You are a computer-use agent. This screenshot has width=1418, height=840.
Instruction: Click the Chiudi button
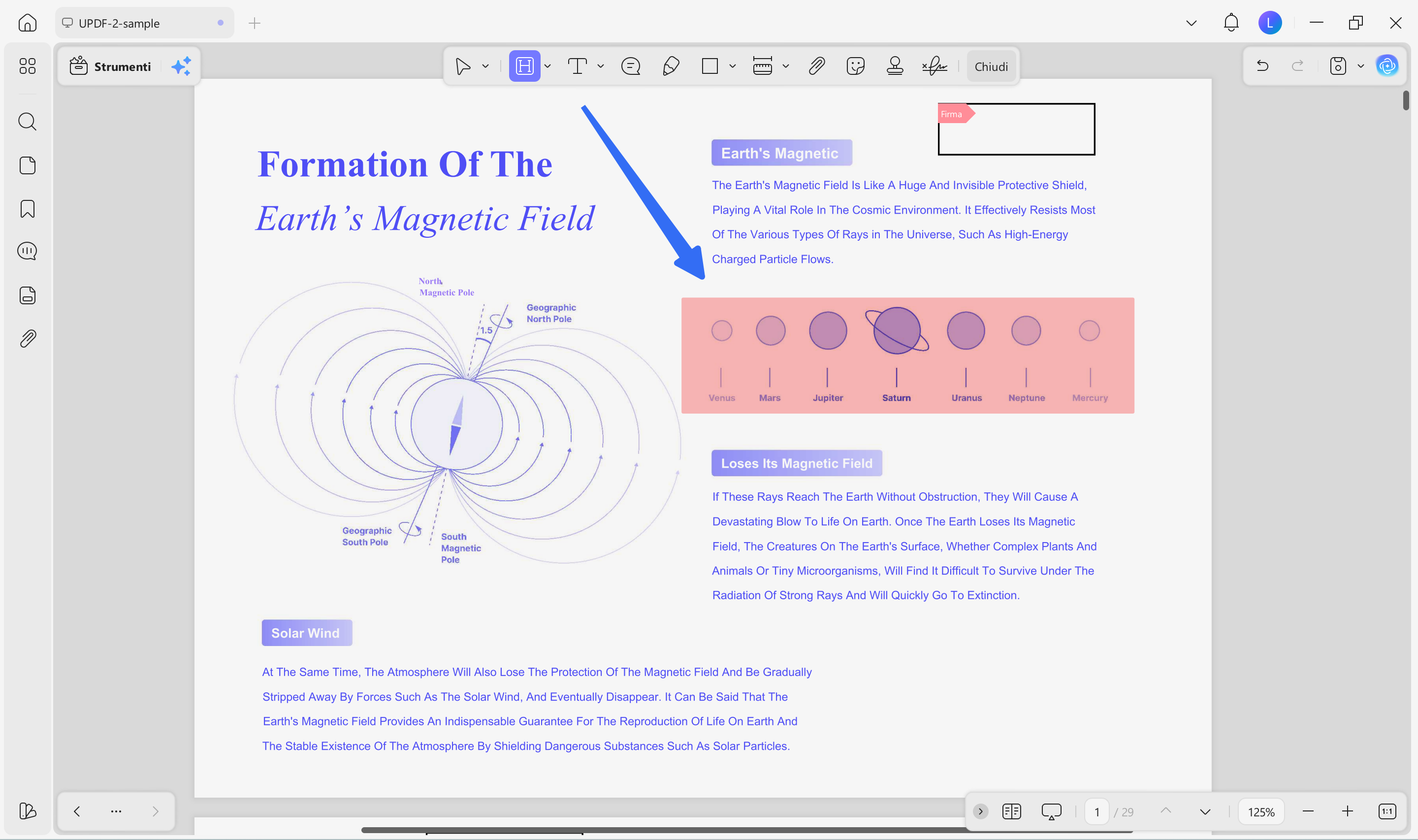991,66
